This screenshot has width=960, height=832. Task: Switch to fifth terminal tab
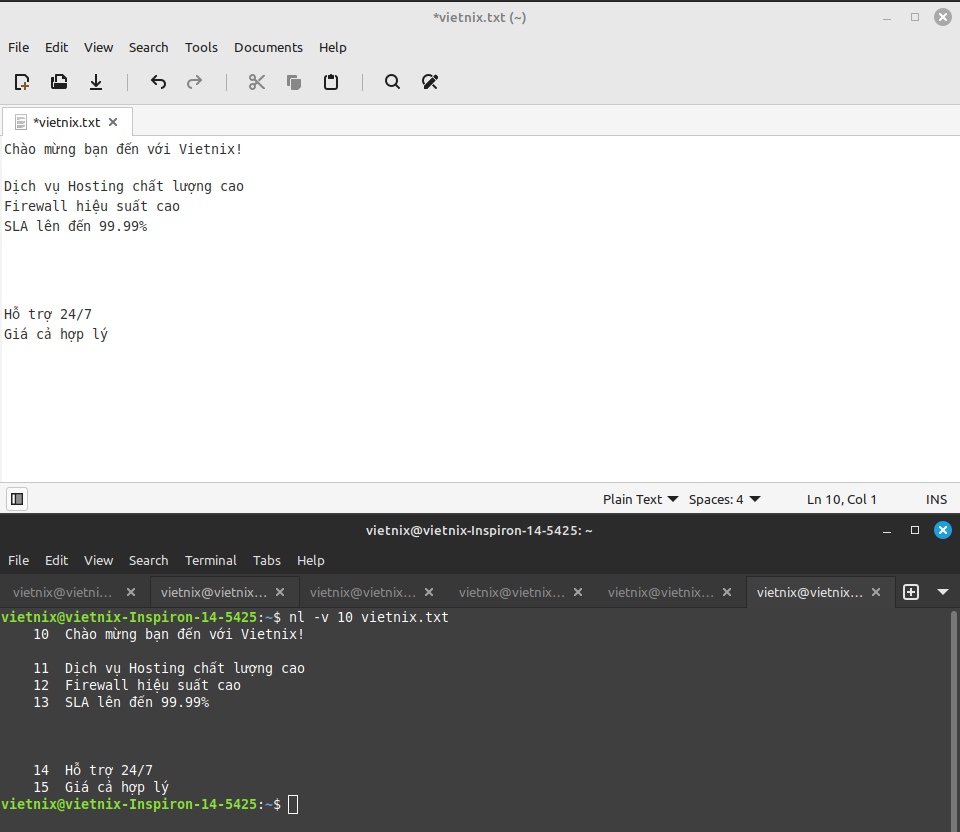(x=661, y=592)
